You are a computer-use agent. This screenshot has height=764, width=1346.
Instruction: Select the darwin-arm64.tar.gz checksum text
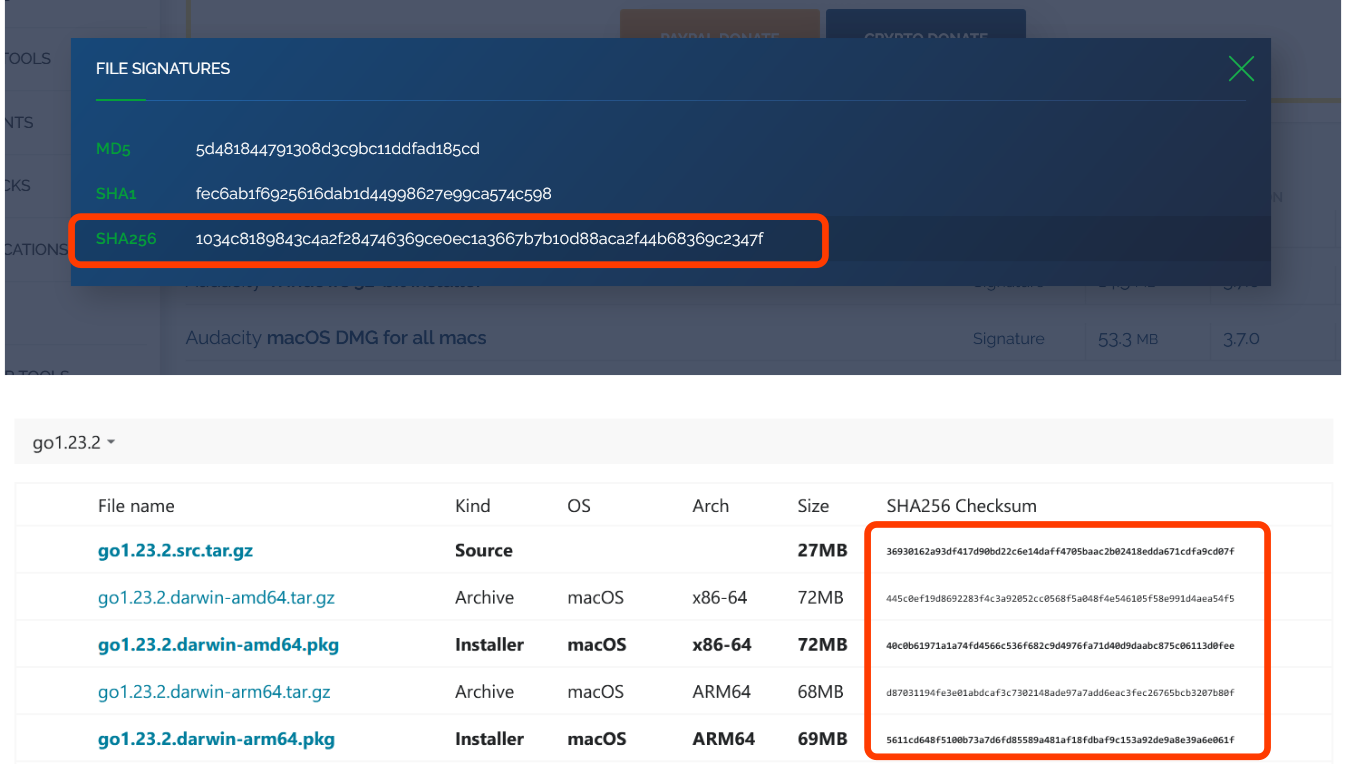pos(1060,693)
